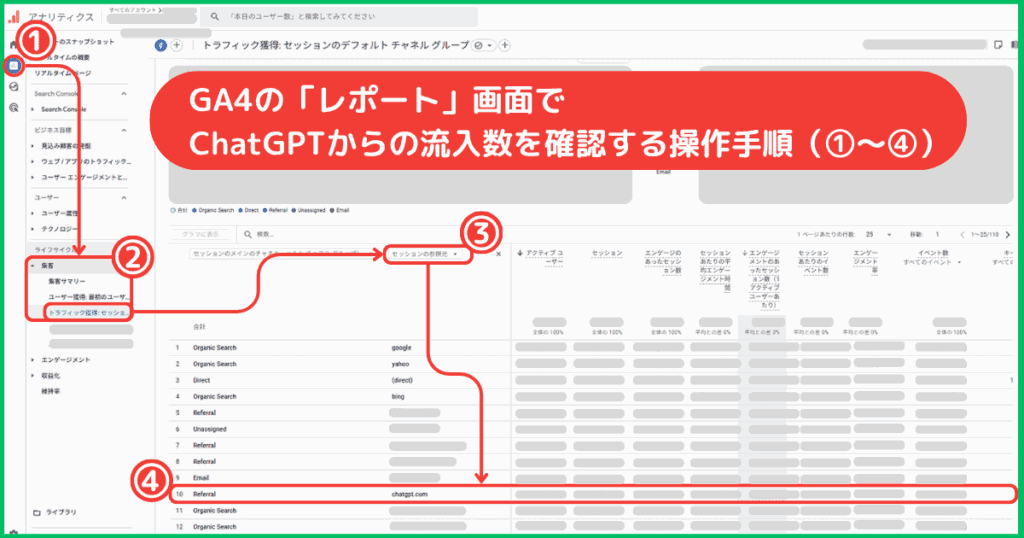Sort by アクティブ ユーザー column

[x=543, y=257]
